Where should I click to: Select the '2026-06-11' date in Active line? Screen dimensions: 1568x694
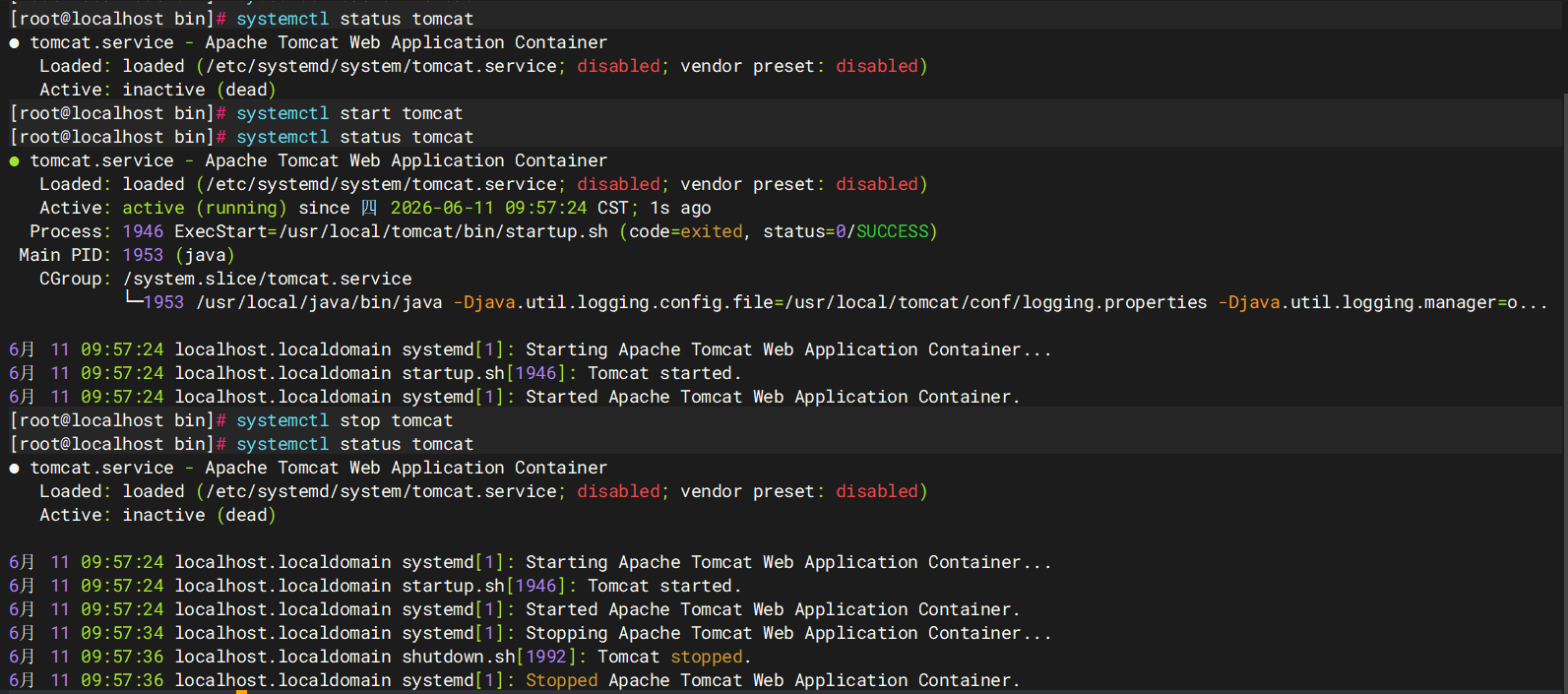[x=442, y=208]
